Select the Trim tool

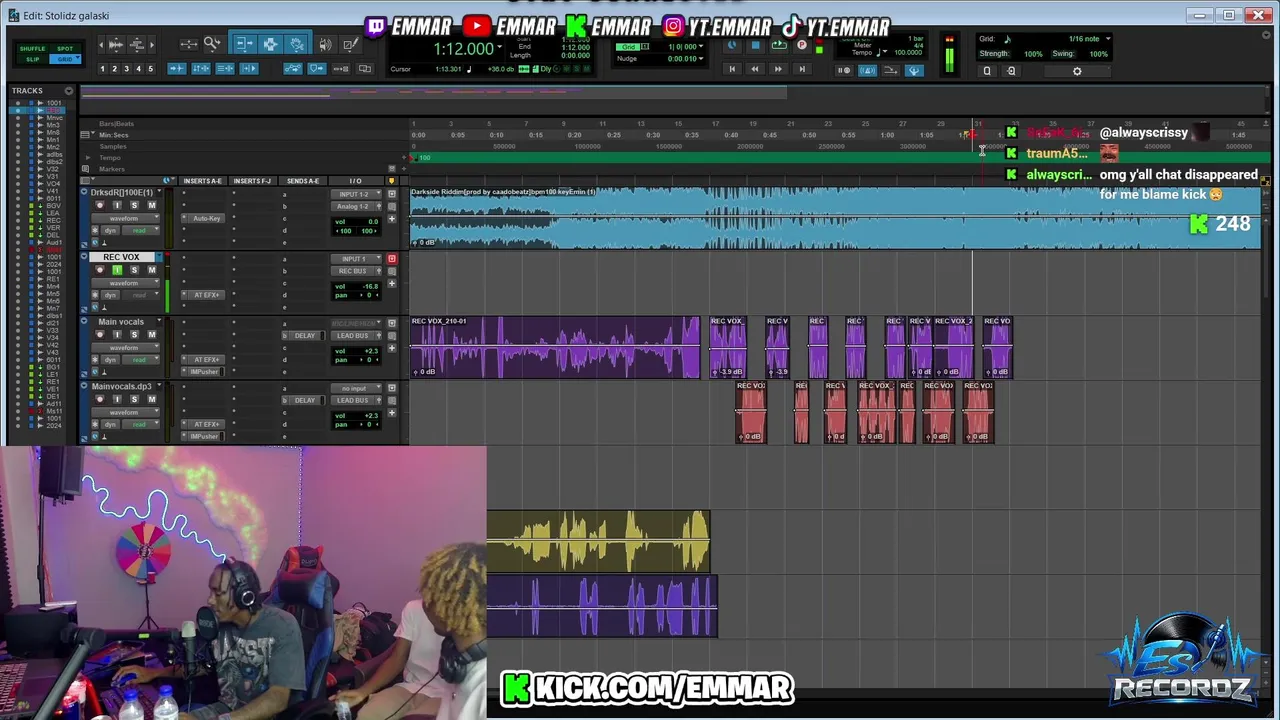[244, 44]
